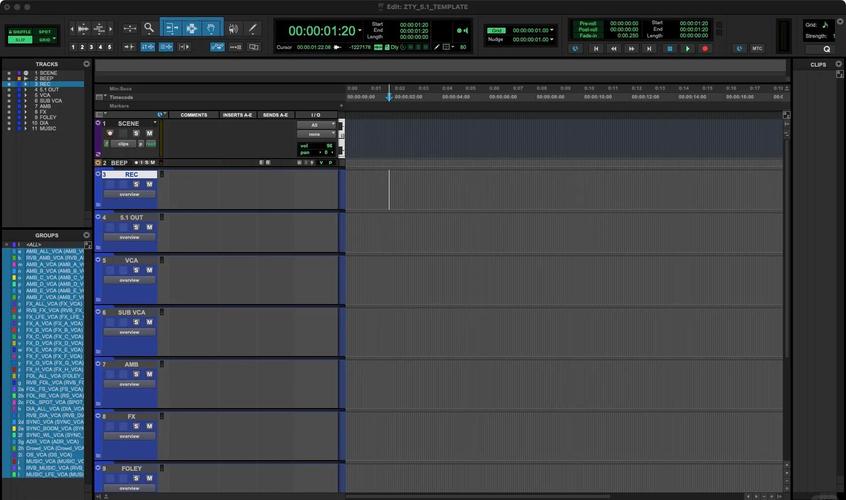The width and height of the screenshot is (846, 500).
Task: Enable Shuffle edit mode
Action: (20, 32)
